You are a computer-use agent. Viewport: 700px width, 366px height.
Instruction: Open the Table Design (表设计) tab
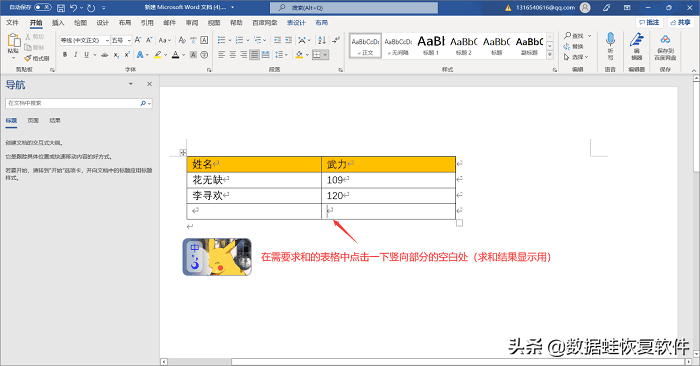296,22
